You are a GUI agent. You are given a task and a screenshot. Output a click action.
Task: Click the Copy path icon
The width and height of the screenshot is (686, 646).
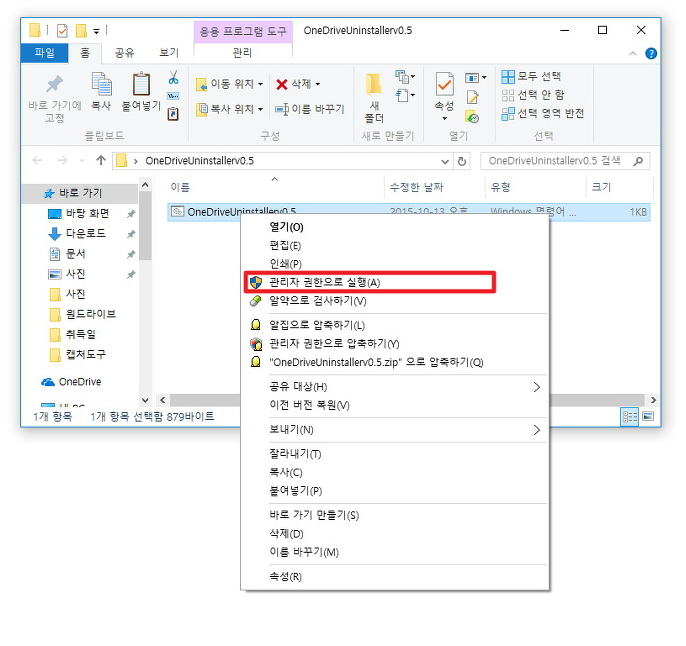coord(173,96)
